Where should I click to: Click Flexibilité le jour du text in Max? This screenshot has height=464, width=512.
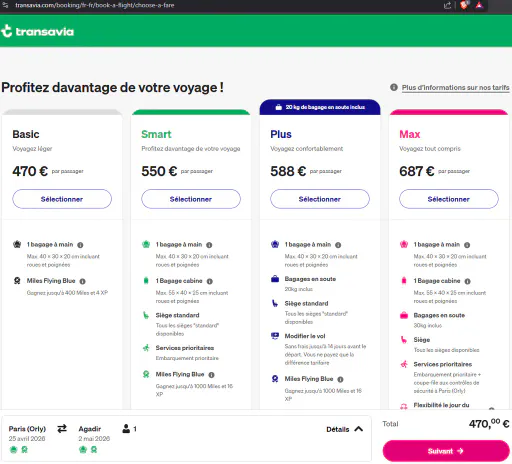point(441,405)
